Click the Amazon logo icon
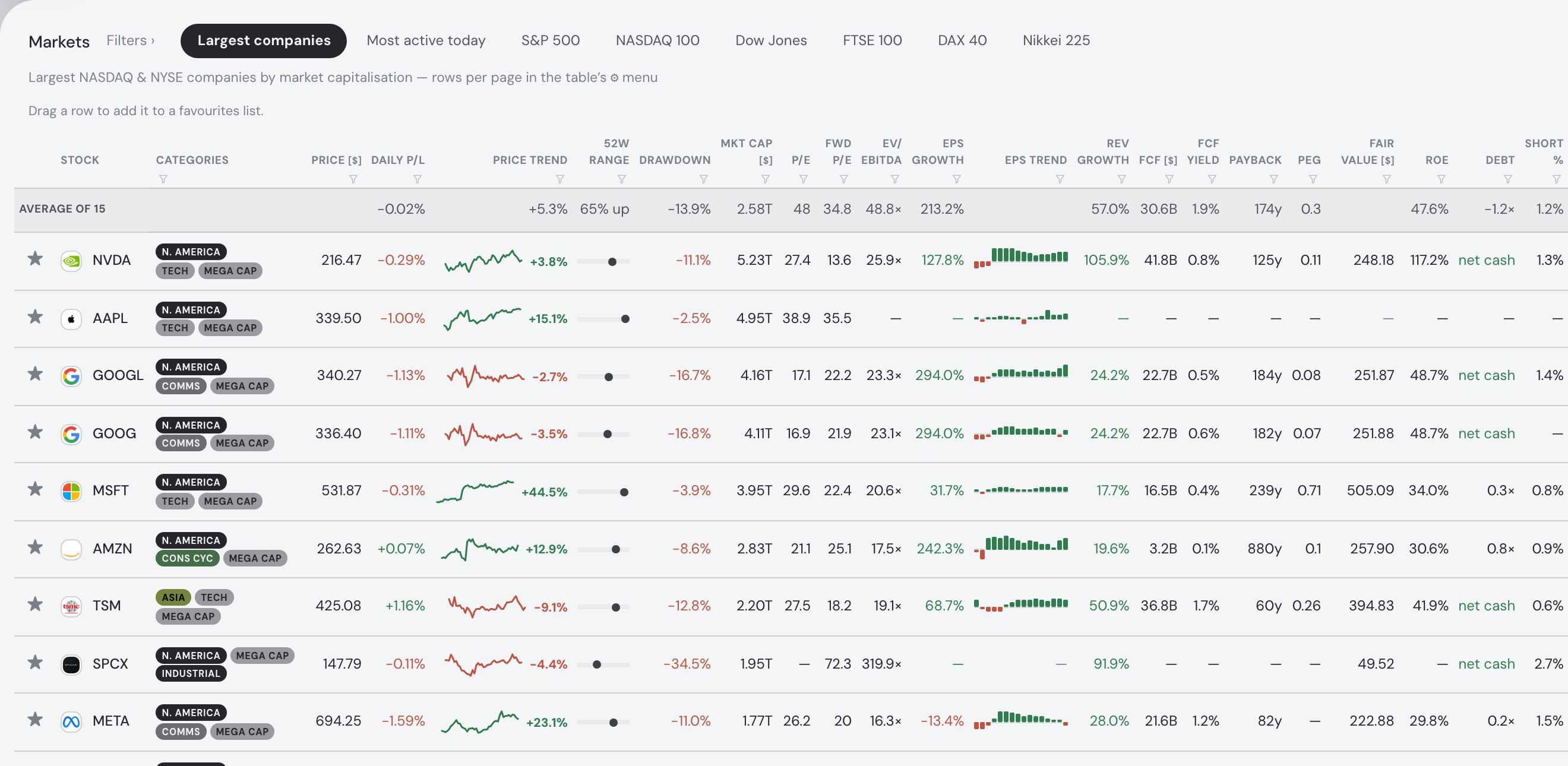The width and height of the screenshot is (1568, 766). pyautogui.click(x=71, y=549)
